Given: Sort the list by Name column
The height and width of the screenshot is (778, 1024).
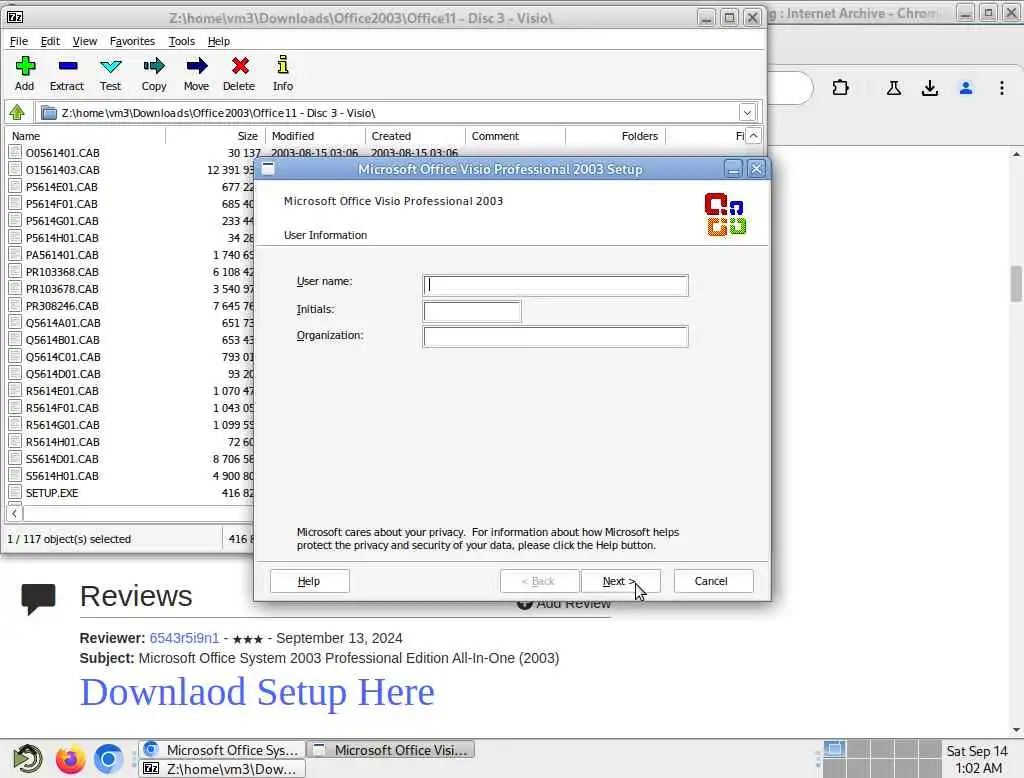Looking at the screenshot, I should click(x=86, y=136).
